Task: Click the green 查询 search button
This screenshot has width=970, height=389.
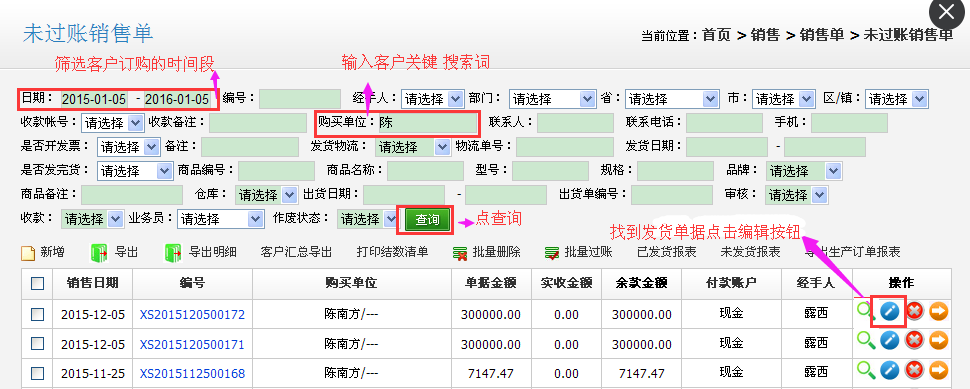Action: (427, 220)
